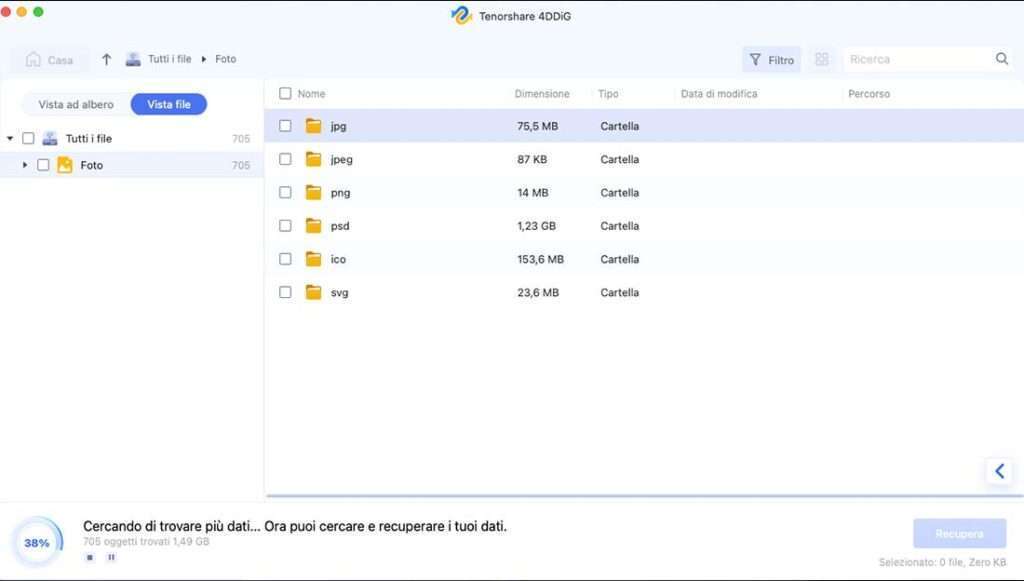The width and height of the screenshot is (1024, 581).
Task: Click the ico folder icon
Action: pyautogui.click(x=313, y=259)
